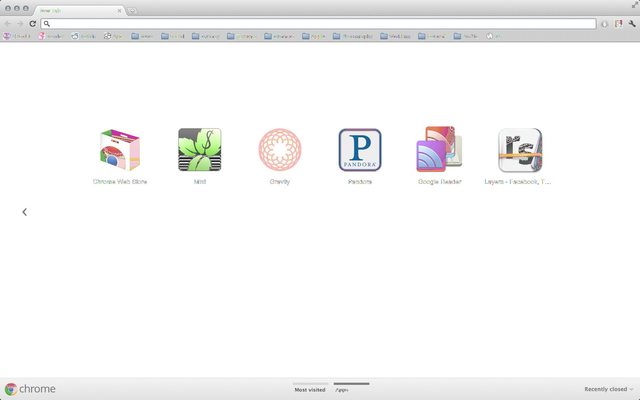Expand the Recently closed menu

click(609, 389)
